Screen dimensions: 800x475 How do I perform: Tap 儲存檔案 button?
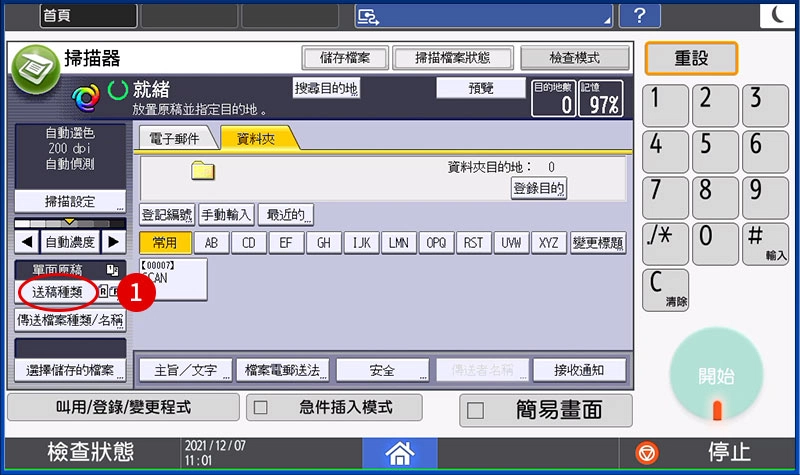345,58
